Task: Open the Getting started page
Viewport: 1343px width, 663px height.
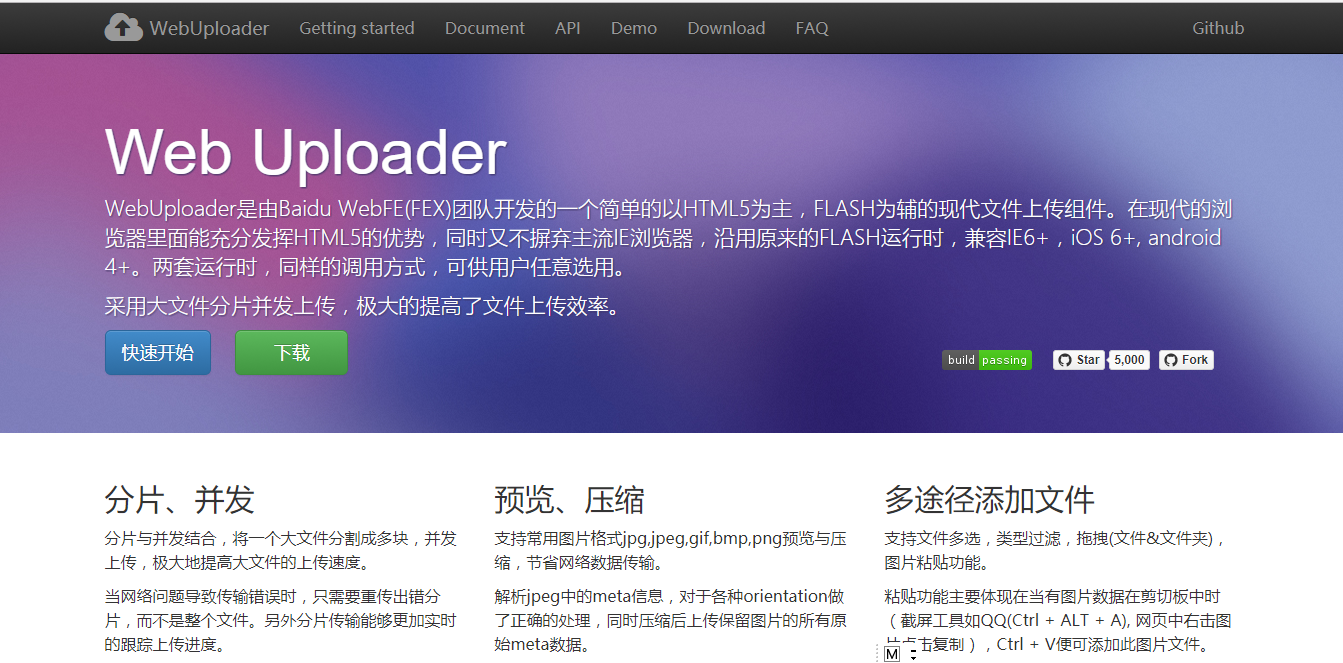Action: 356,28
